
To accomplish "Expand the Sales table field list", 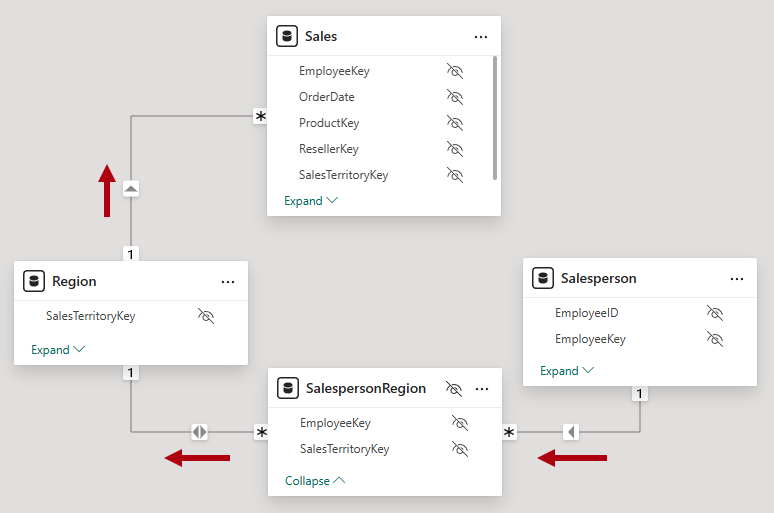I will click(311, 201).
